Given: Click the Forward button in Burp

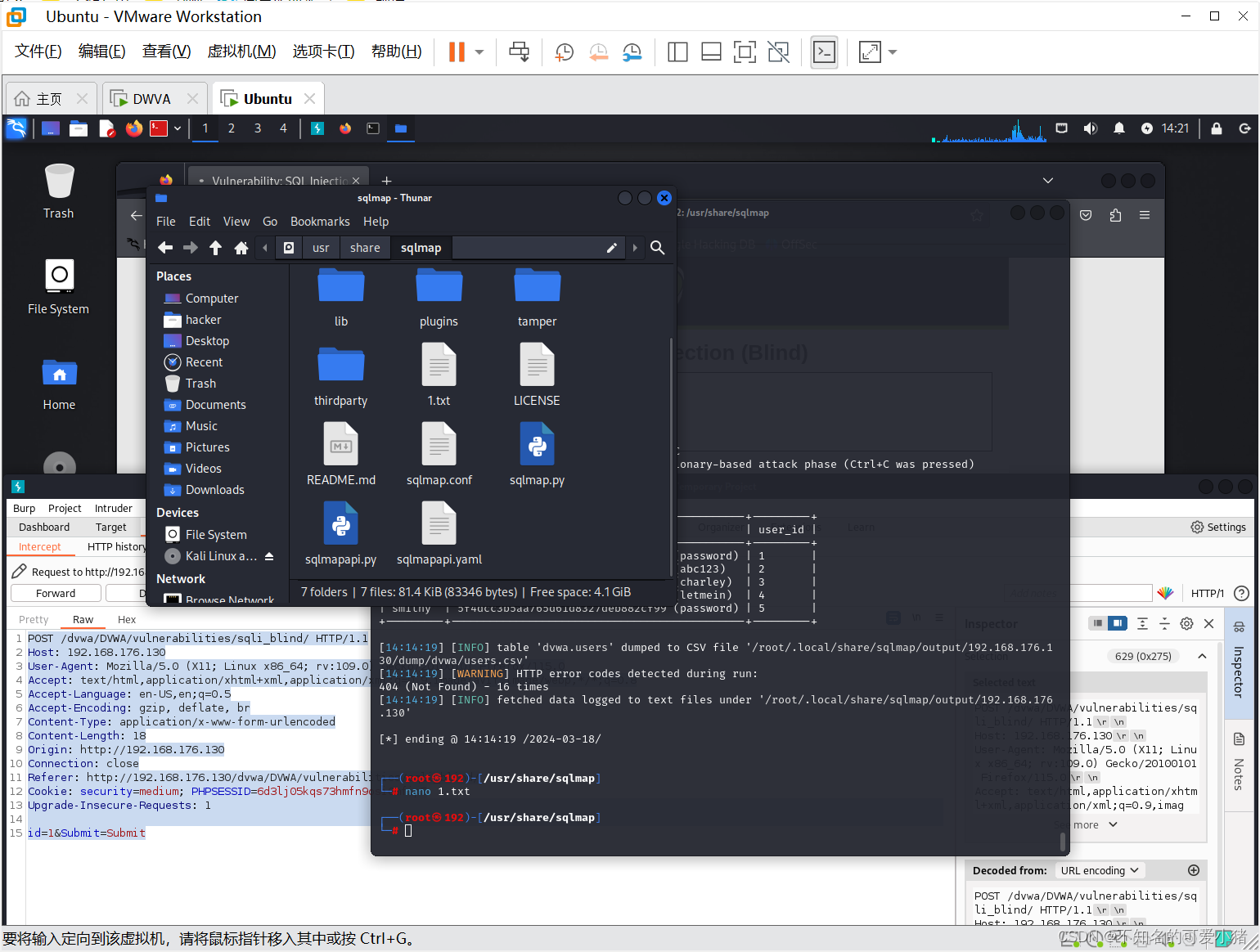Looking at the screenshot, I should [x=56, y=593].
